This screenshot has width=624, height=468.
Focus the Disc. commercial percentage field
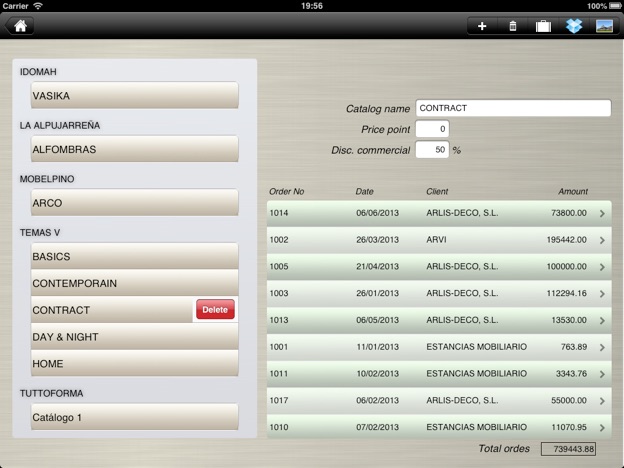pos(432,150)
